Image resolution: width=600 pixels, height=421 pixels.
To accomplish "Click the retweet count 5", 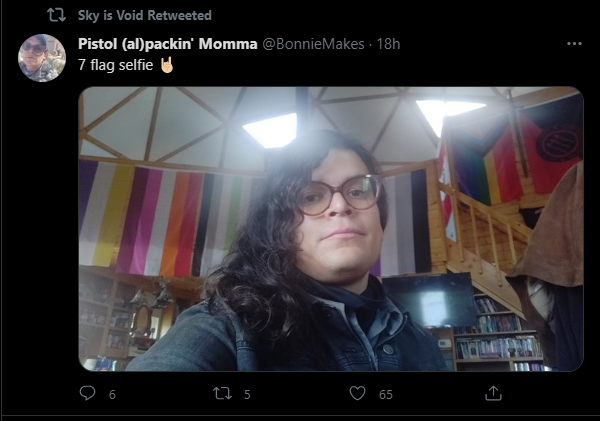I will (247, 395).
